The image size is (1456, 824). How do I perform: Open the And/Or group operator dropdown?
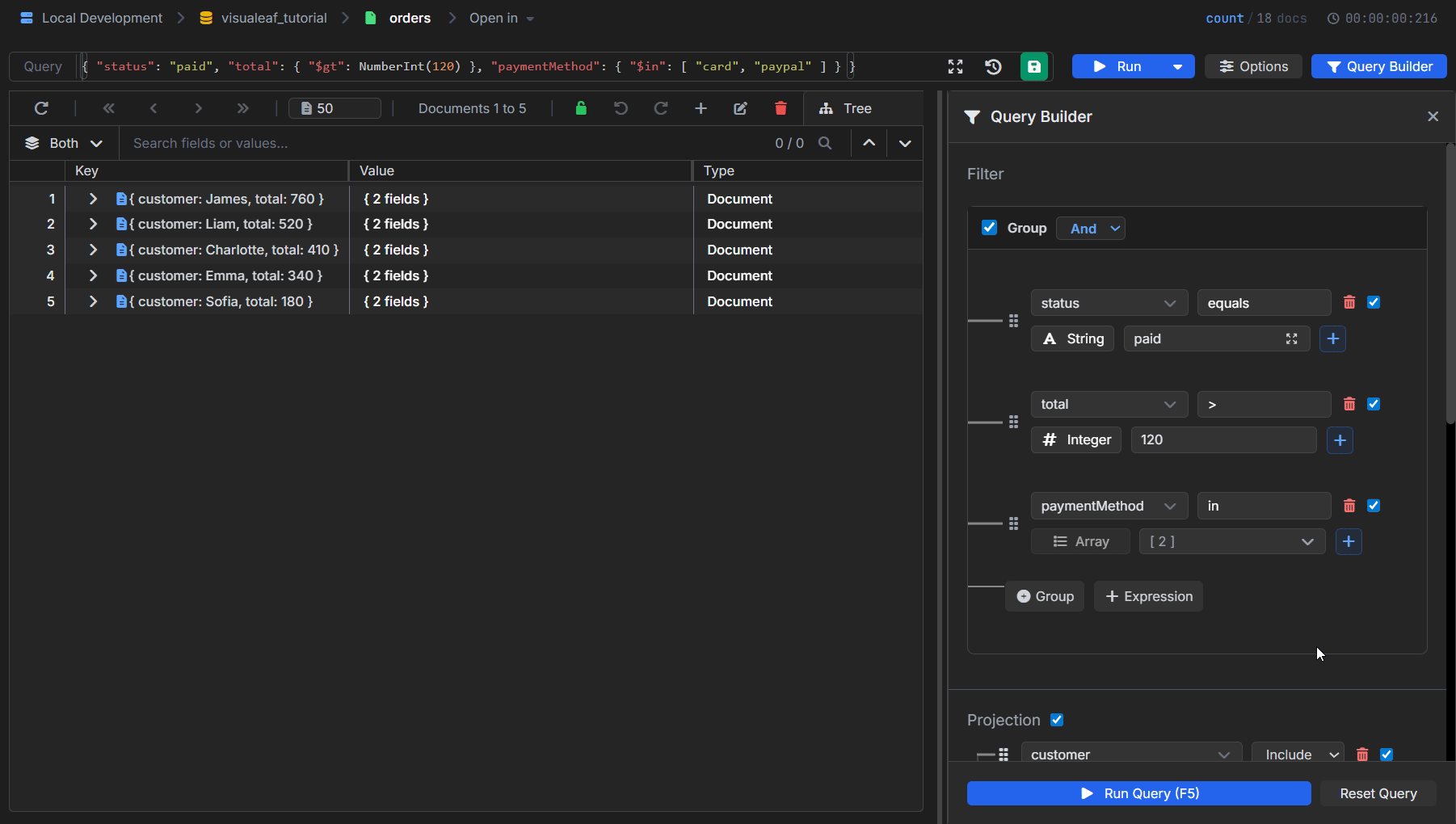click(1091, 229)
